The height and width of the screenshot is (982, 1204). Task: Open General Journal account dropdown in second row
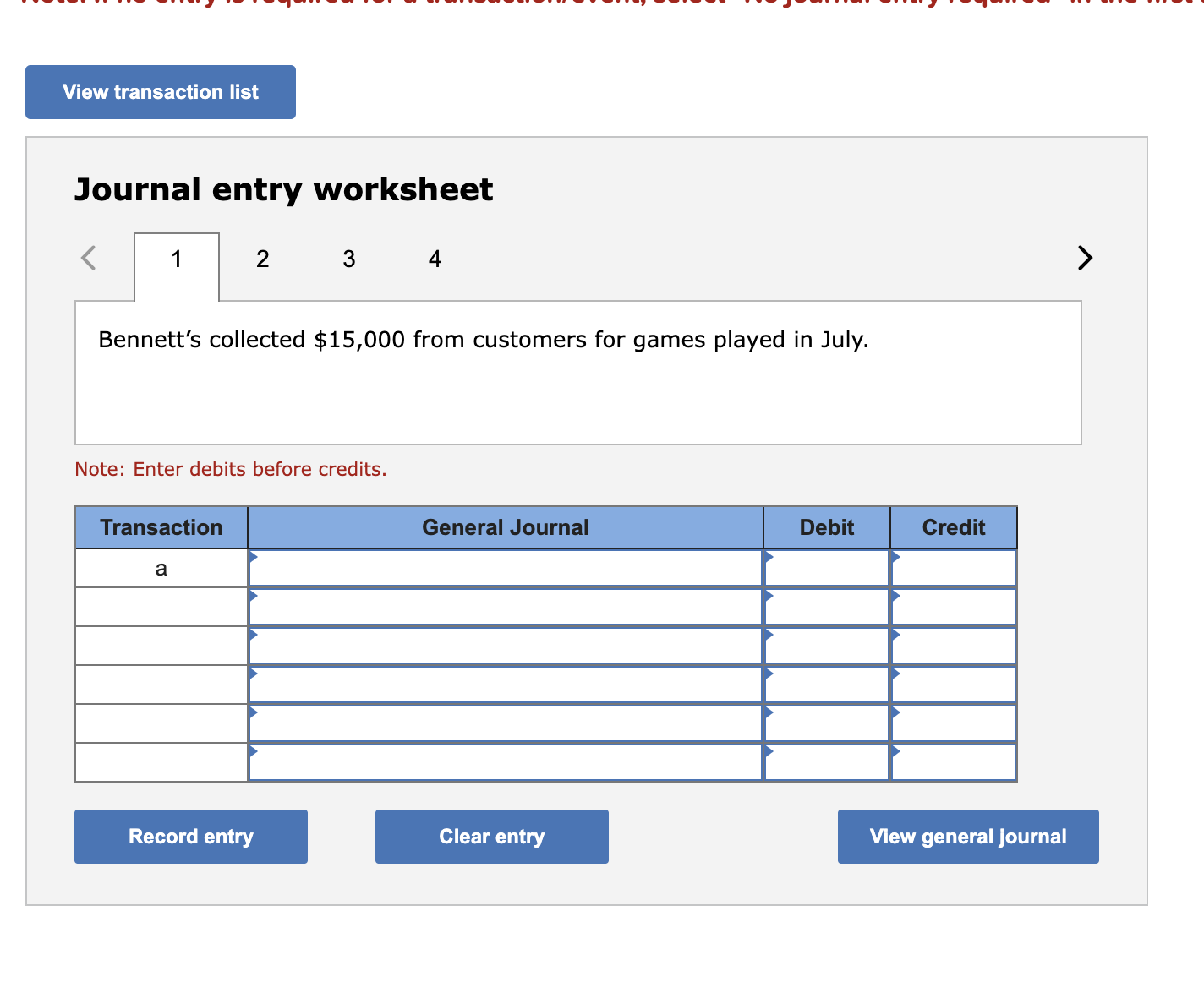coord(506,607)
